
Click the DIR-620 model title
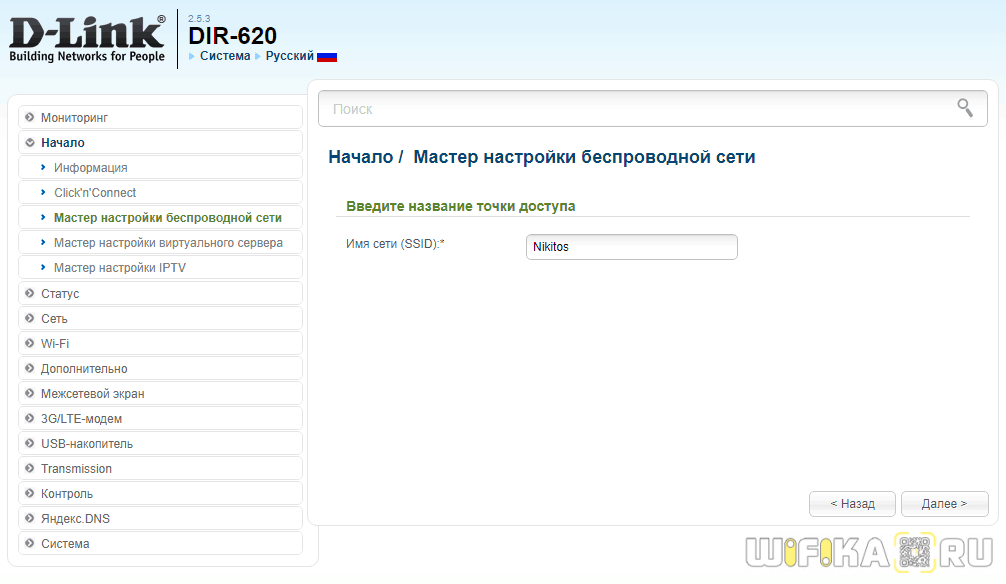pos(232,35)
